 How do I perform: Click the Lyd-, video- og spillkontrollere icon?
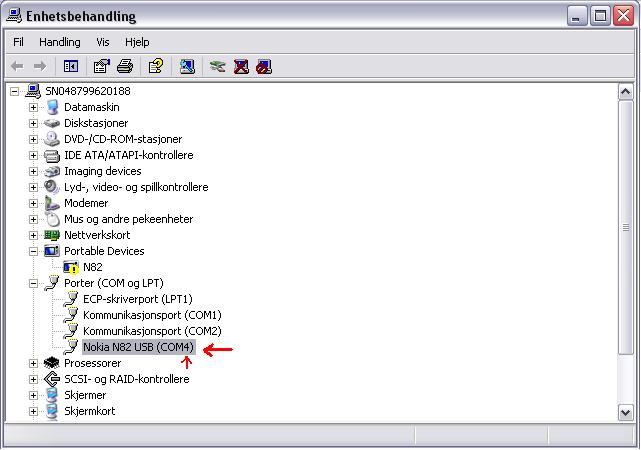[x=52, y=187]
